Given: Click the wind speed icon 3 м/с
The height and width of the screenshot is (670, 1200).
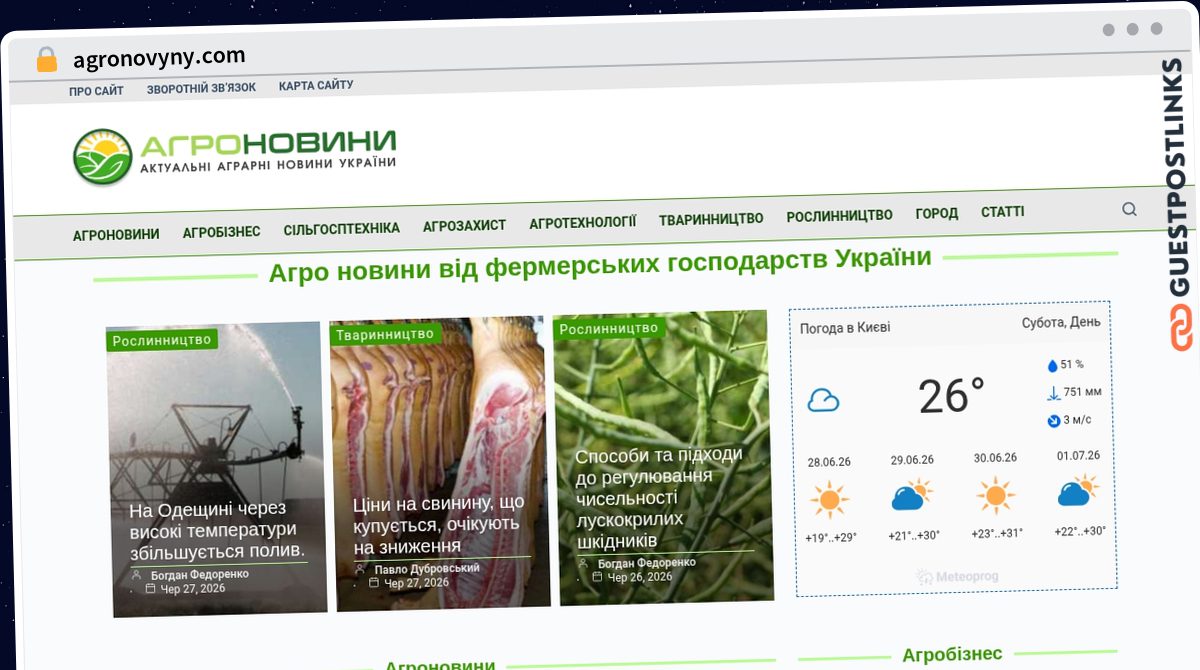Looking at the screenshot, I should coord(1054,421).
